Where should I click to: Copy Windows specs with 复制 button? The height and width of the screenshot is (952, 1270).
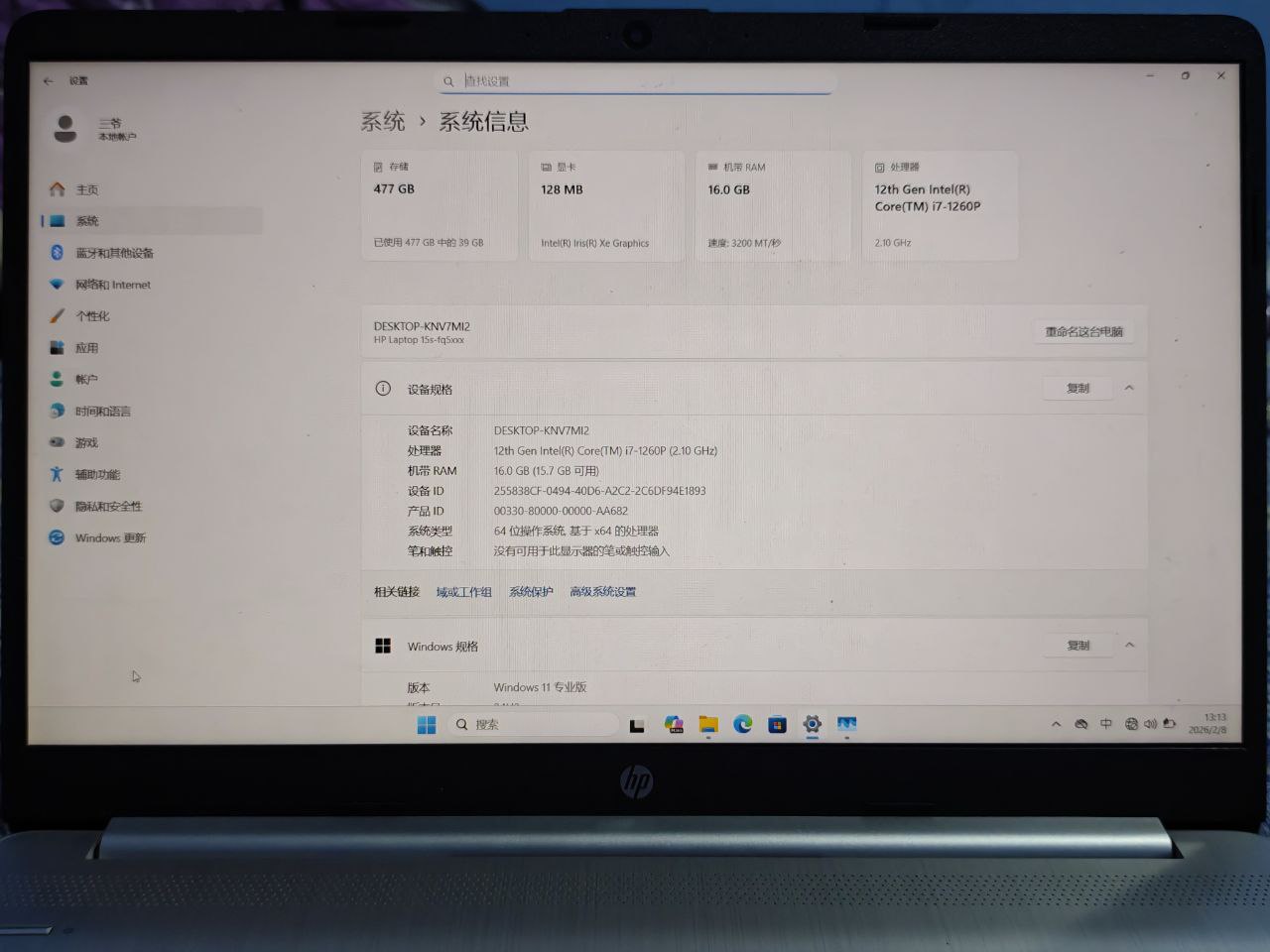[x=1078, y=646]
